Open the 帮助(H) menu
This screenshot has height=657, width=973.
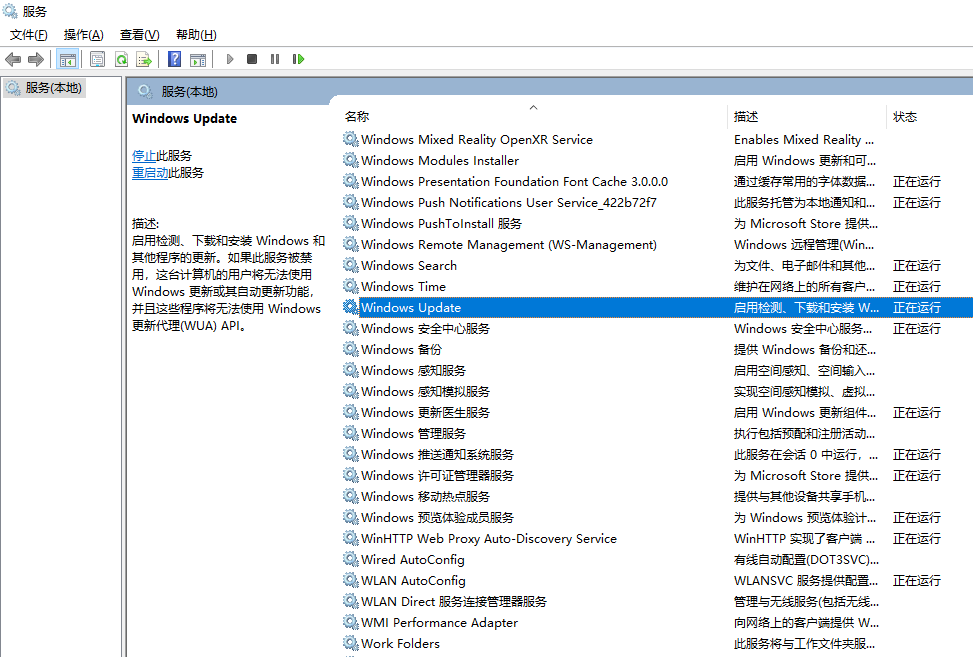pyautogui.click(x=196, y=35)
